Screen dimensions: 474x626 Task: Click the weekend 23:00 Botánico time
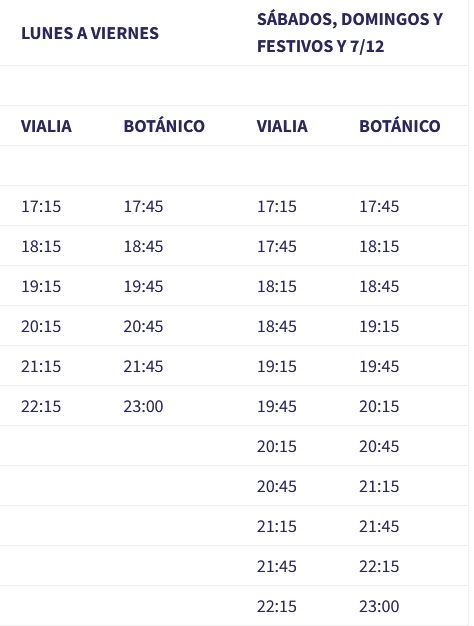(379, 606)
